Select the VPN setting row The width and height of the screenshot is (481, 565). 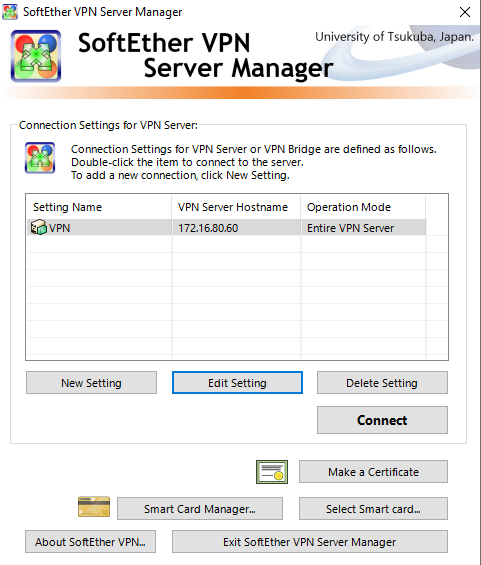coord(227,228)
